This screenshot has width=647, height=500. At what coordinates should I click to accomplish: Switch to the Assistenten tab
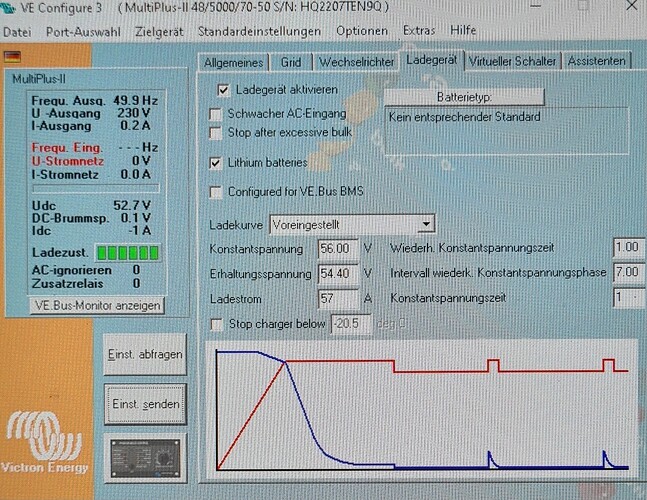(597, 61)
